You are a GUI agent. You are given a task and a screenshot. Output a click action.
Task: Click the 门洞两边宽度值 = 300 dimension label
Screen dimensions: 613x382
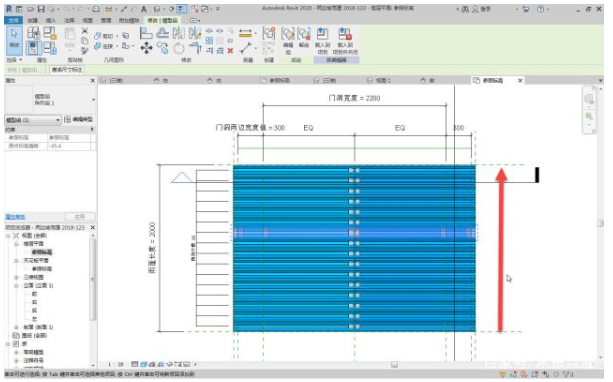point(250,128)
